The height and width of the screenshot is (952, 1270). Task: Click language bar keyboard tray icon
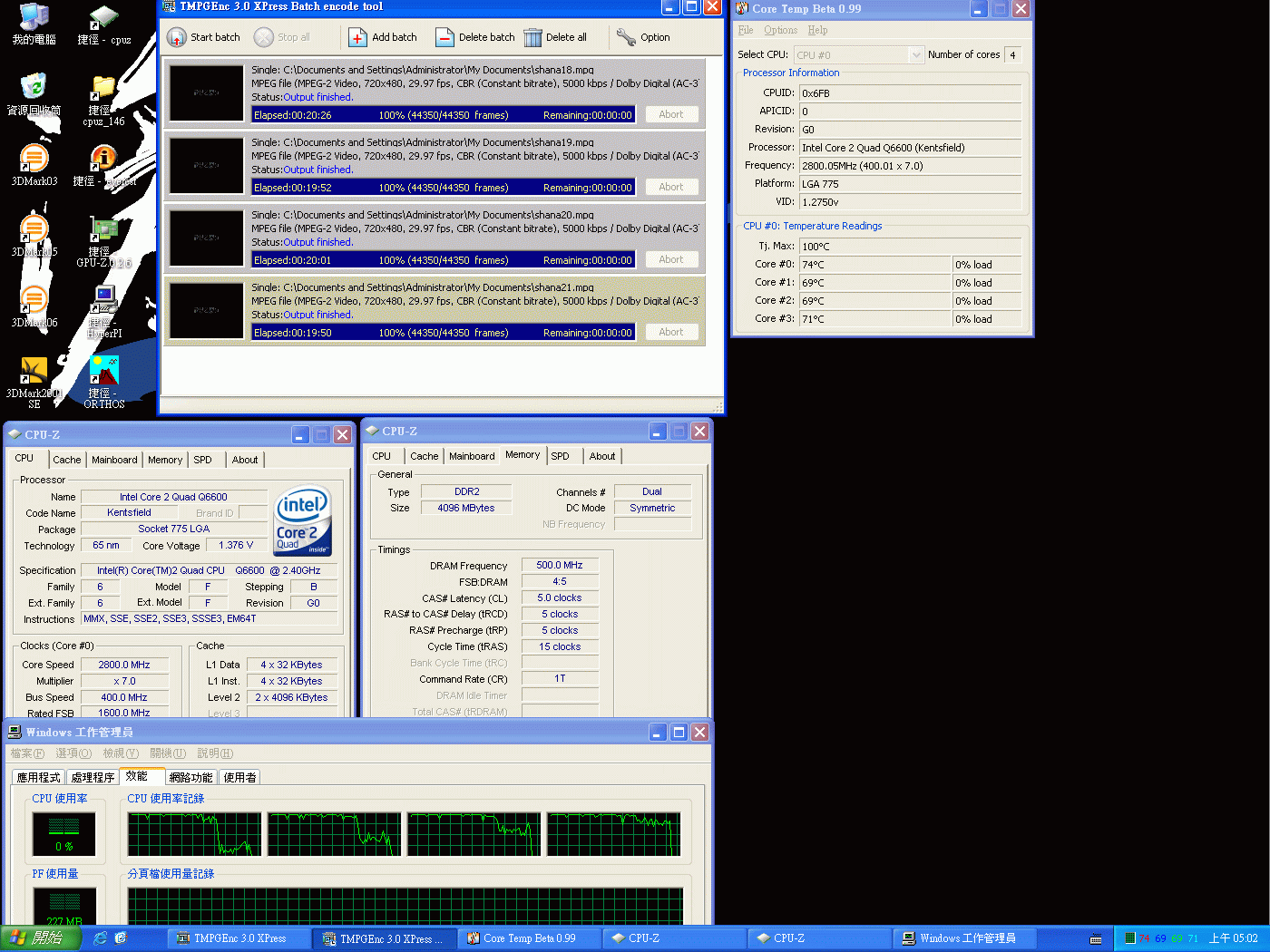coord(1096,939)
